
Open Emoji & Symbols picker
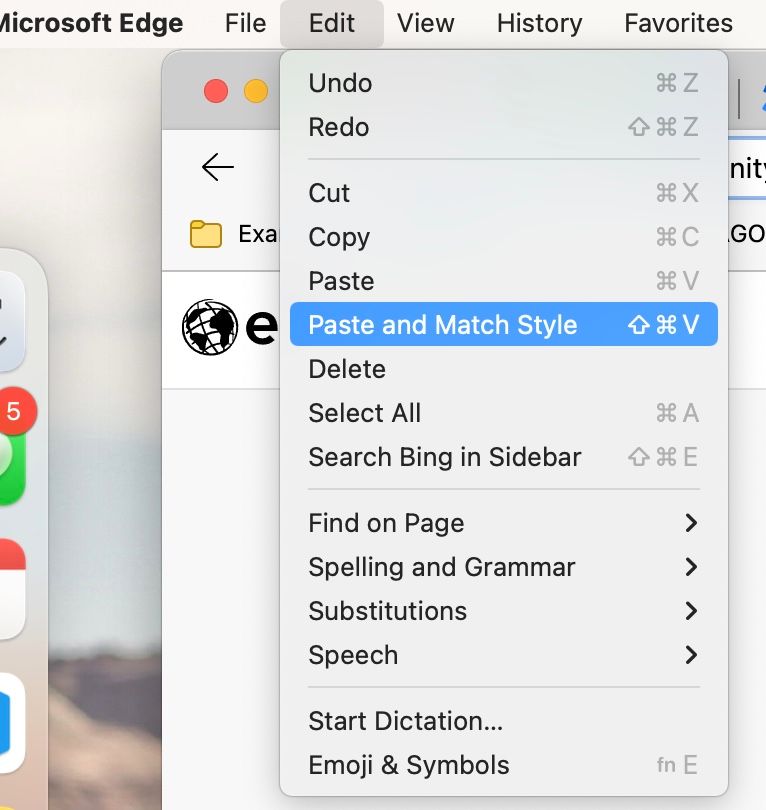coord(504,765)
